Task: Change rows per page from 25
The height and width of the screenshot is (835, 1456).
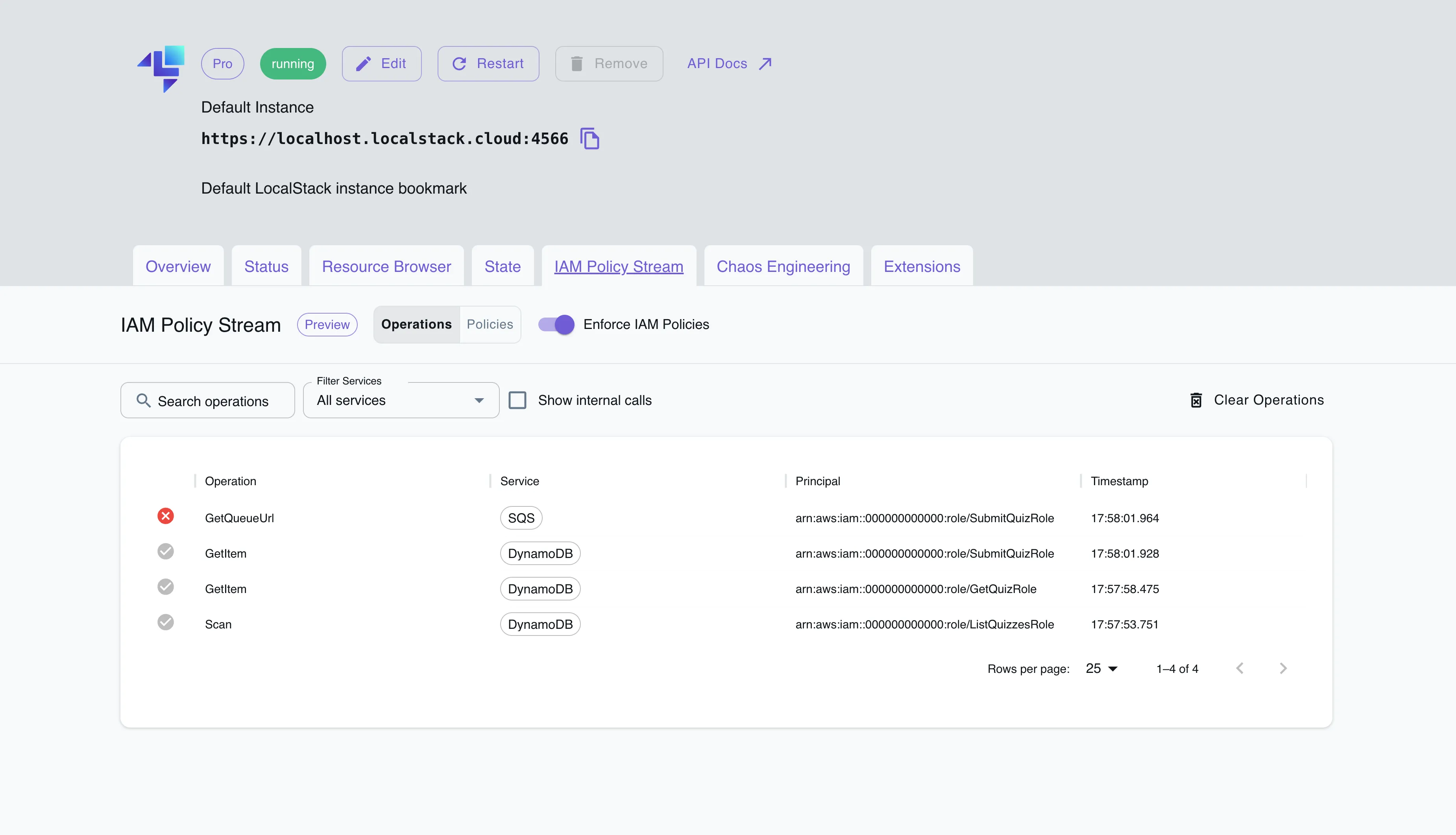Action: click(1101, 669)
